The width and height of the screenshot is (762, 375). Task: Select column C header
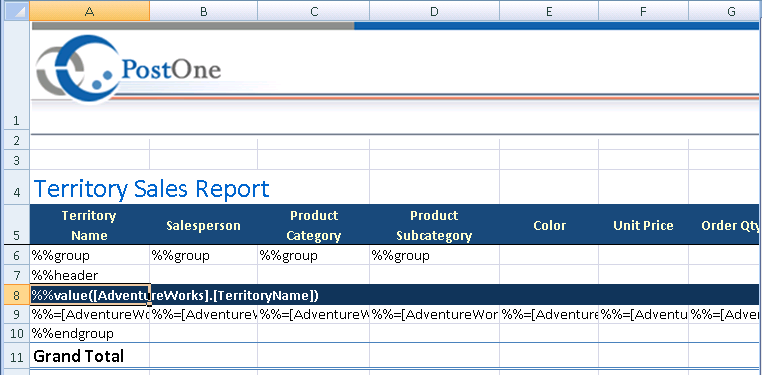pyautogui.click(x=313, y=12)
